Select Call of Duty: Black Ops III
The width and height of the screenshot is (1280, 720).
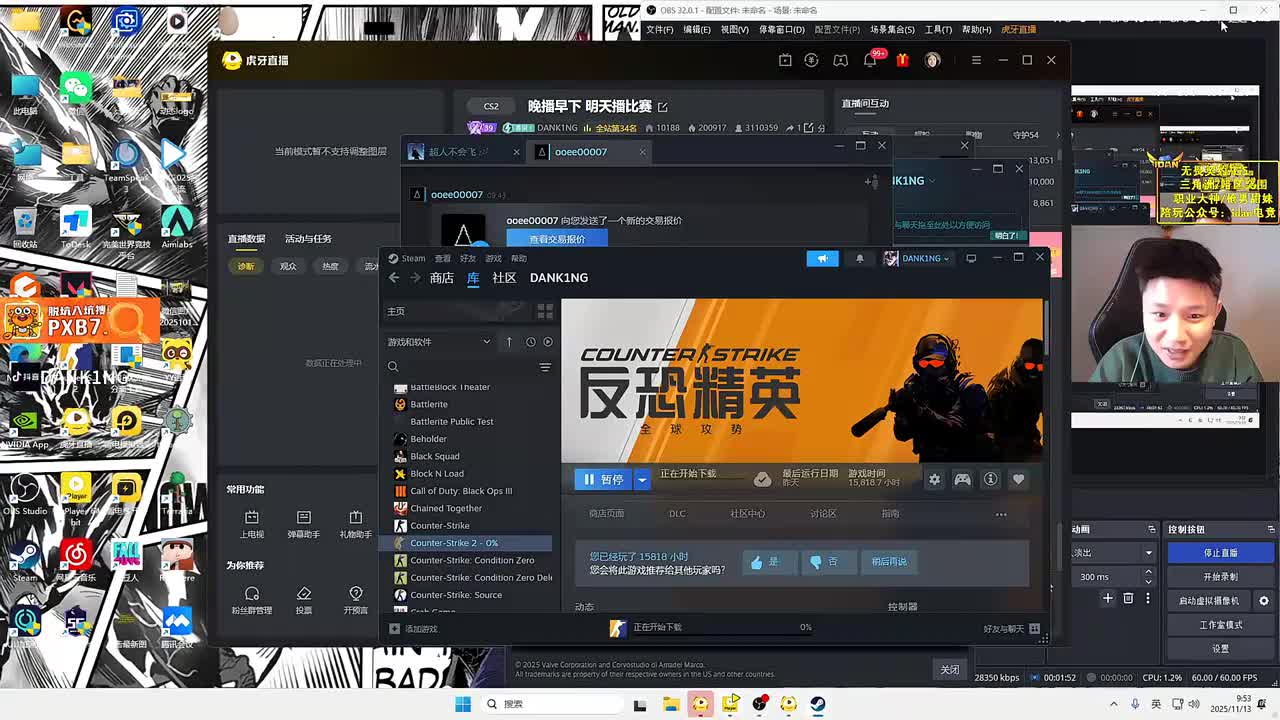pos(461,491)
